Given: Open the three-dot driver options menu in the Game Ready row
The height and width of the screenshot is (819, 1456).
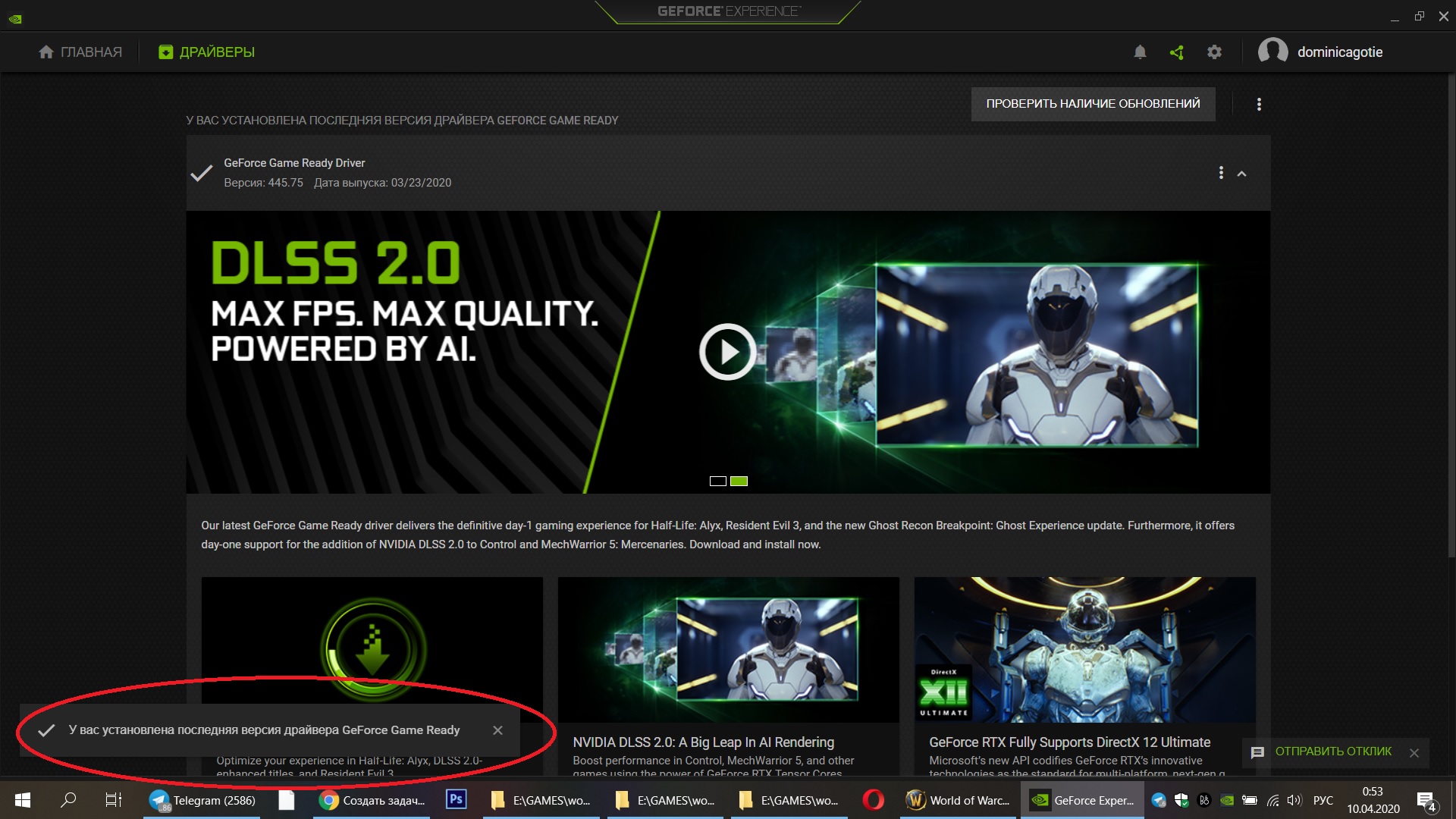Looking at the screenshot, I should click(1221, 173).
